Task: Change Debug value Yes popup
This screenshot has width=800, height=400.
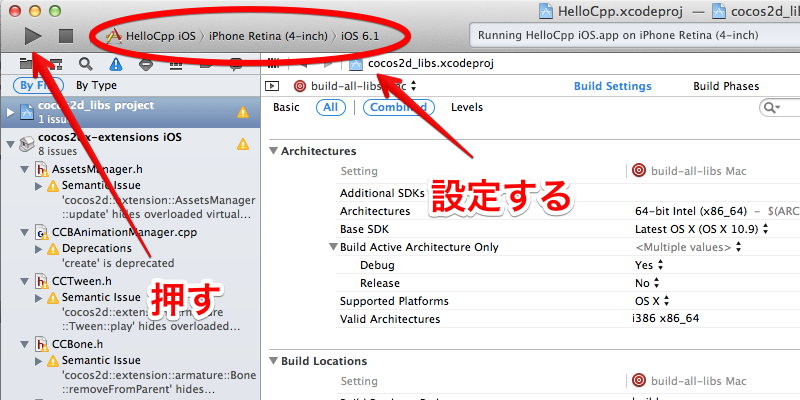Action: (x=649, y=265)
